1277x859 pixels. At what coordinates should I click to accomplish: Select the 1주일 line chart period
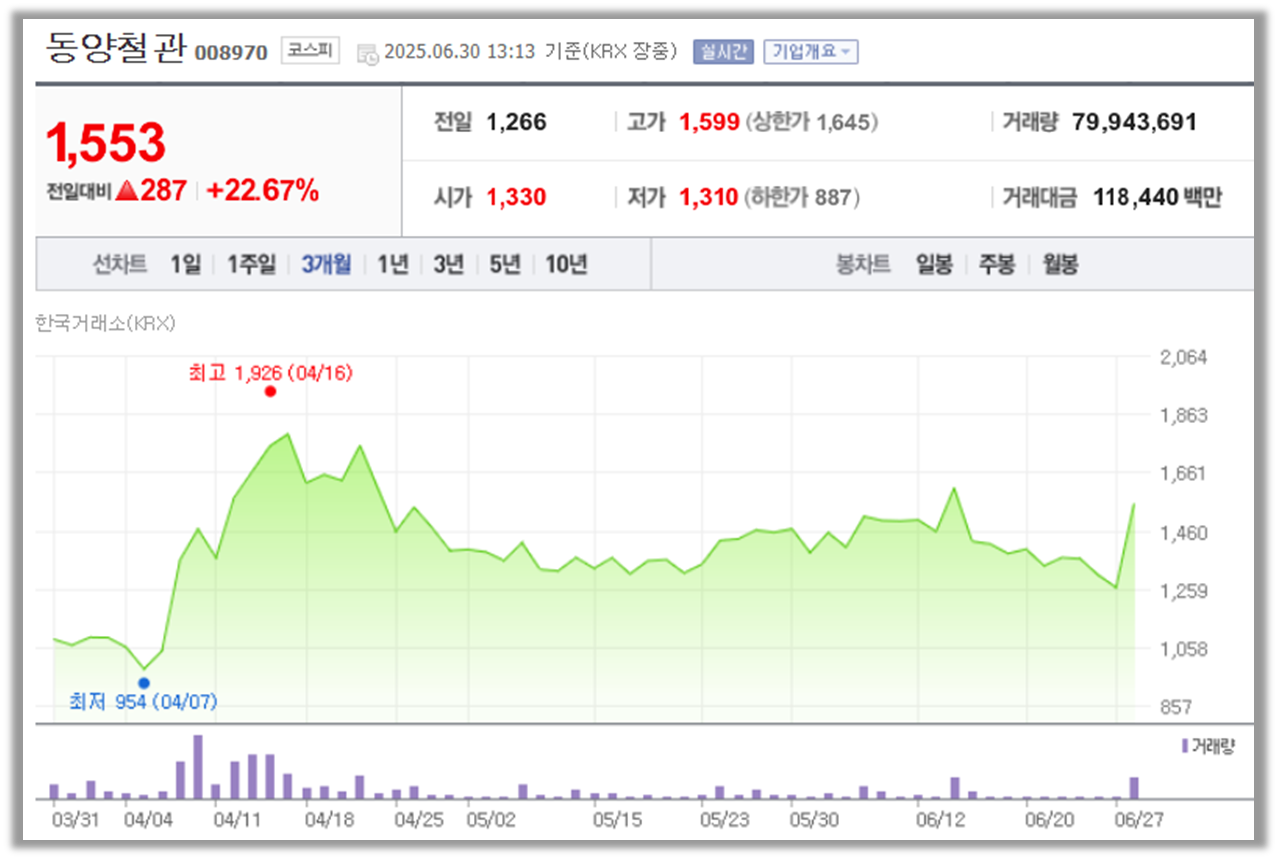coord(251,265)
